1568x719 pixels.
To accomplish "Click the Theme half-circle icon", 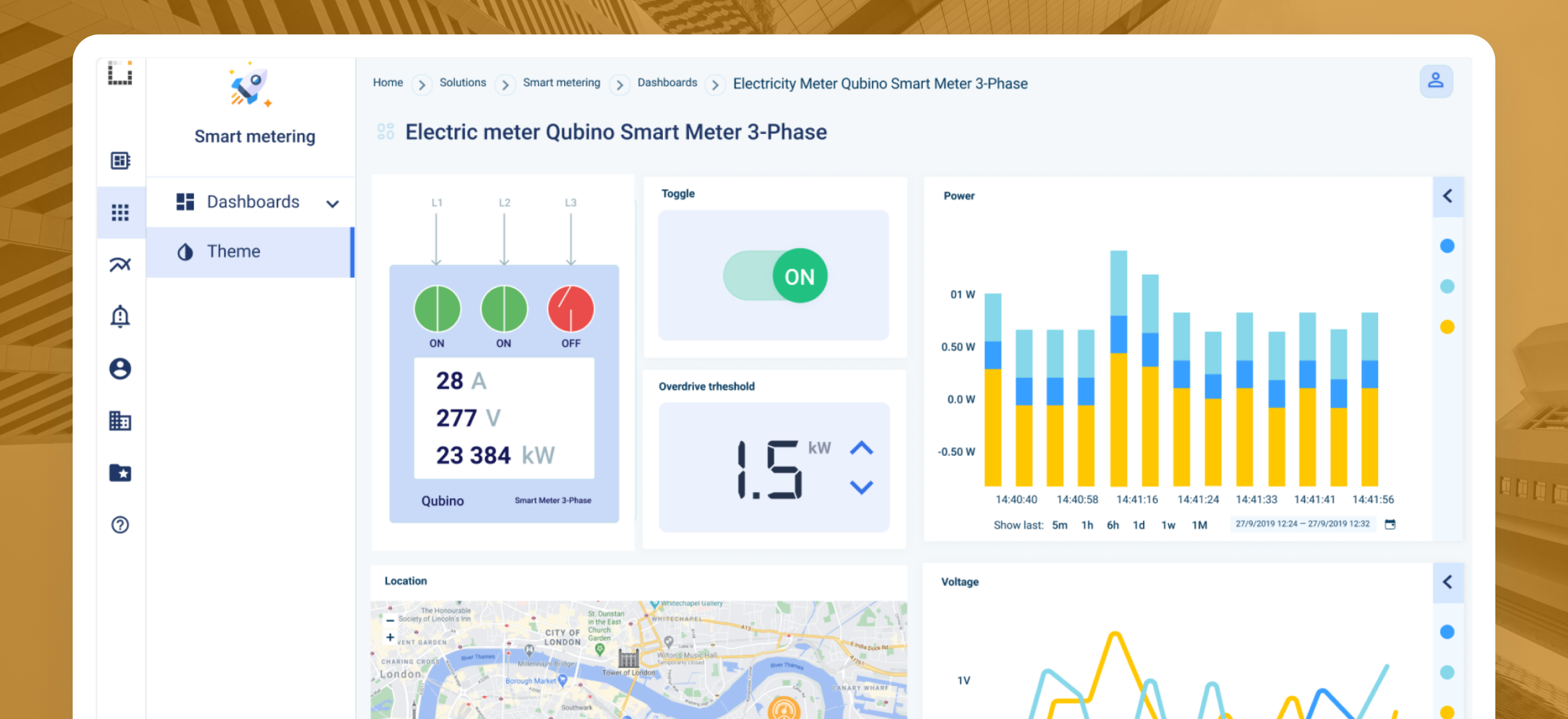I will tap(185, 252).
